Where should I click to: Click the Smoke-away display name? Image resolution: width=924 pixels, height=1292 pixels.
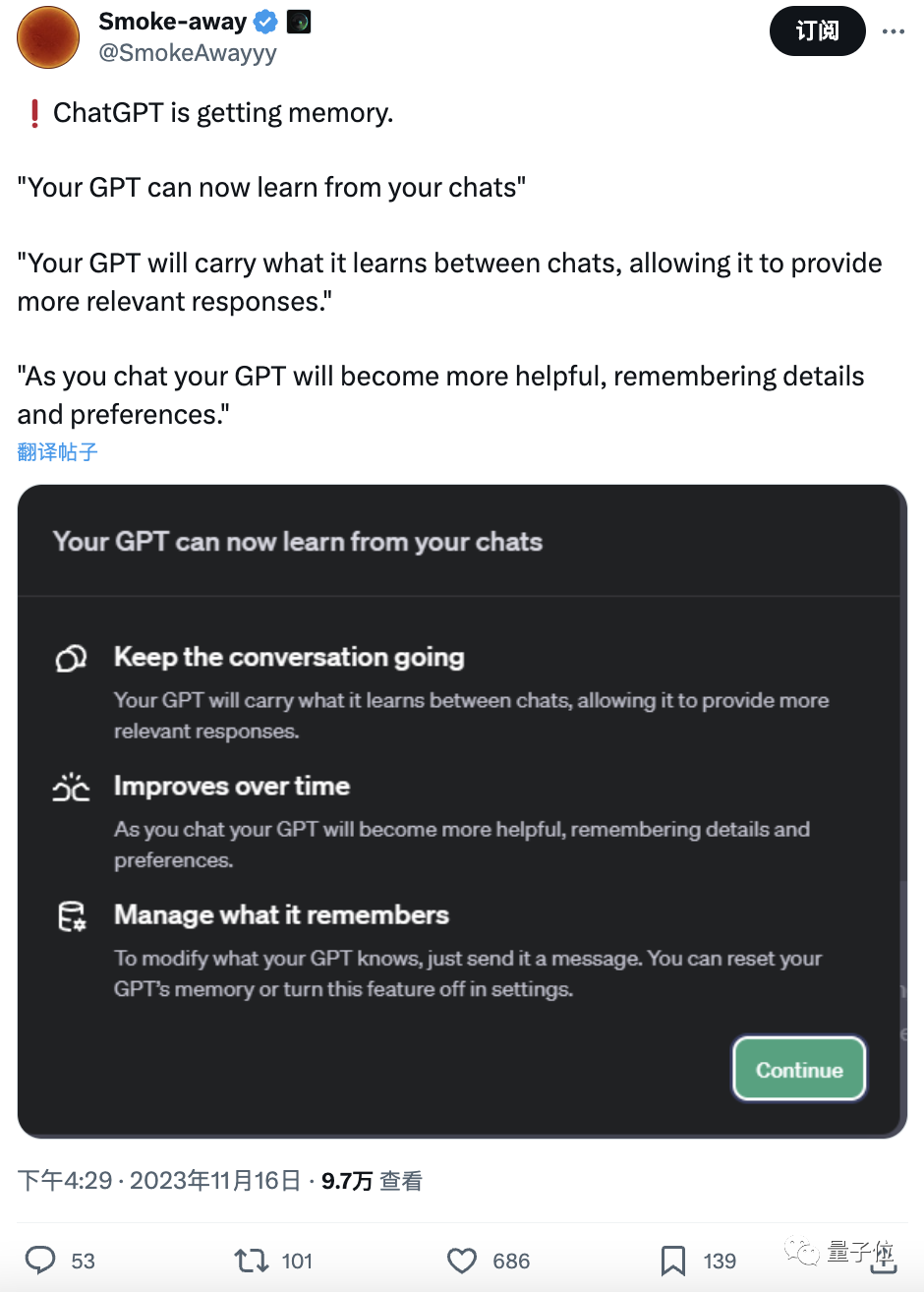point(173,22)
